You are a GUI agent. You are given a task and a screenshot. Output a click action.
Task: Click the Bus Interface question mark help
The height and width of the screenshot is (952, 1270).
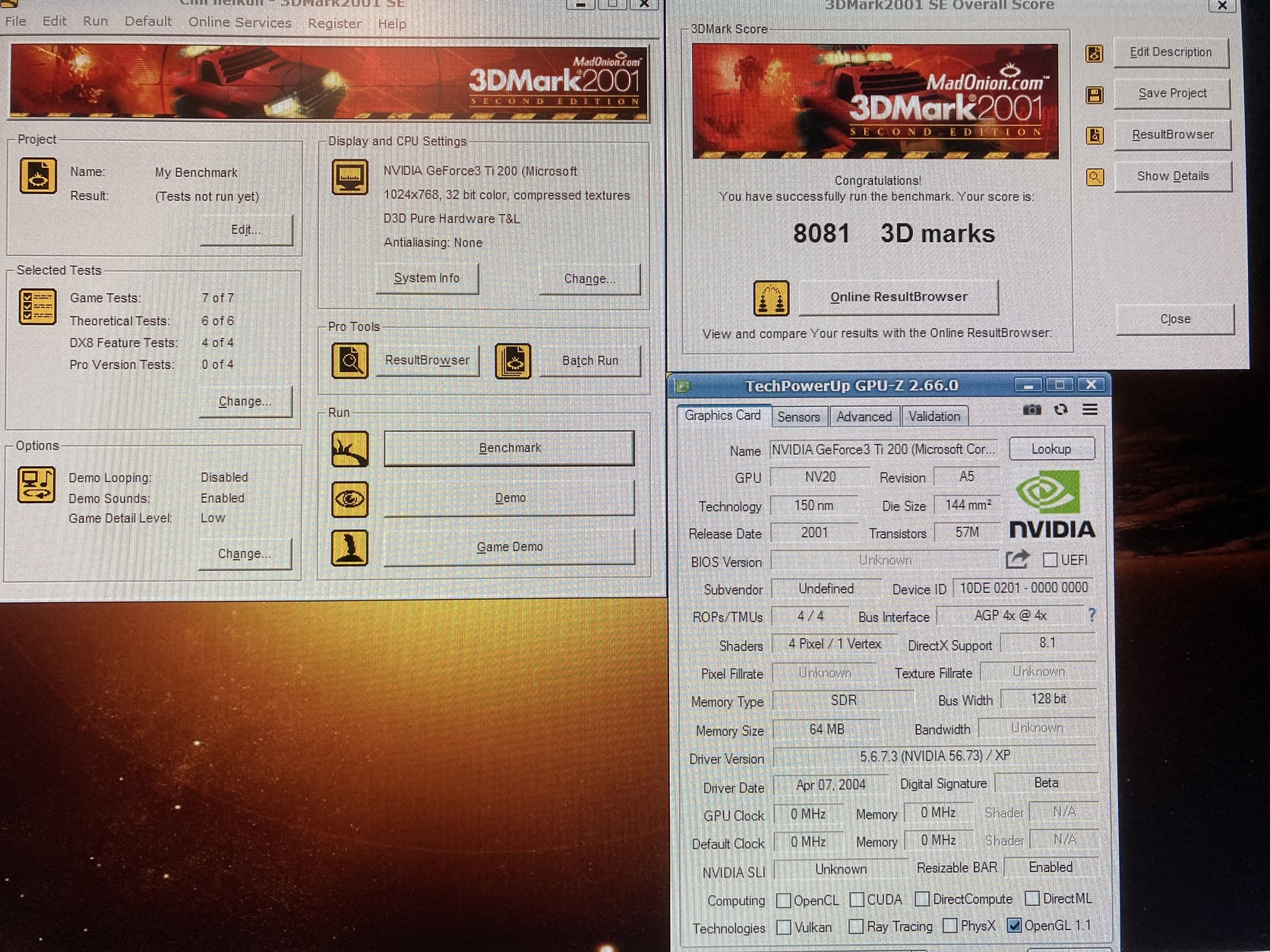1092,615
